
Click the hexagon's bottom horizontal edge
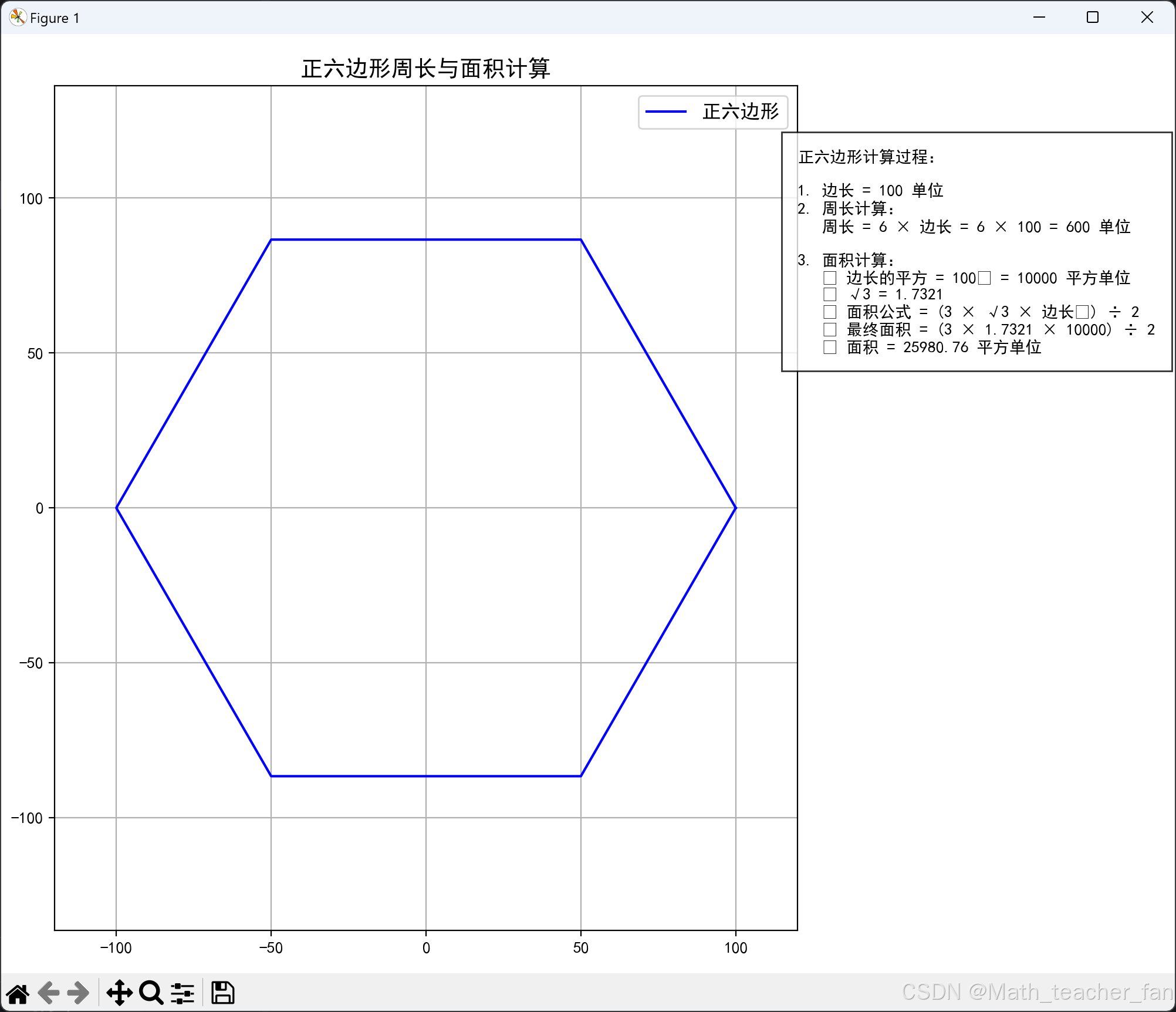coord(426,776)
